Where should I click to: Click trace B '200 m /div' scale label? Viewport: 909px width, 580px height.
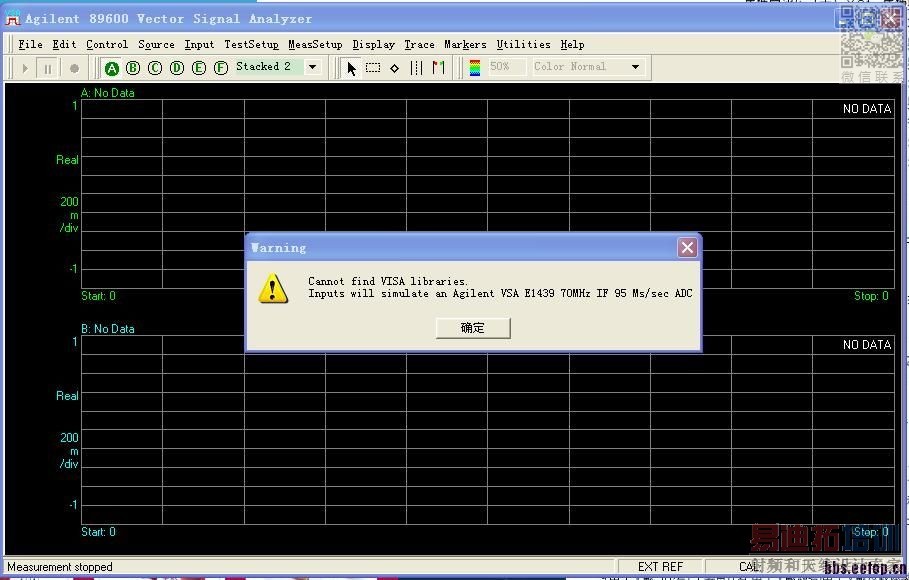(69, 451)
